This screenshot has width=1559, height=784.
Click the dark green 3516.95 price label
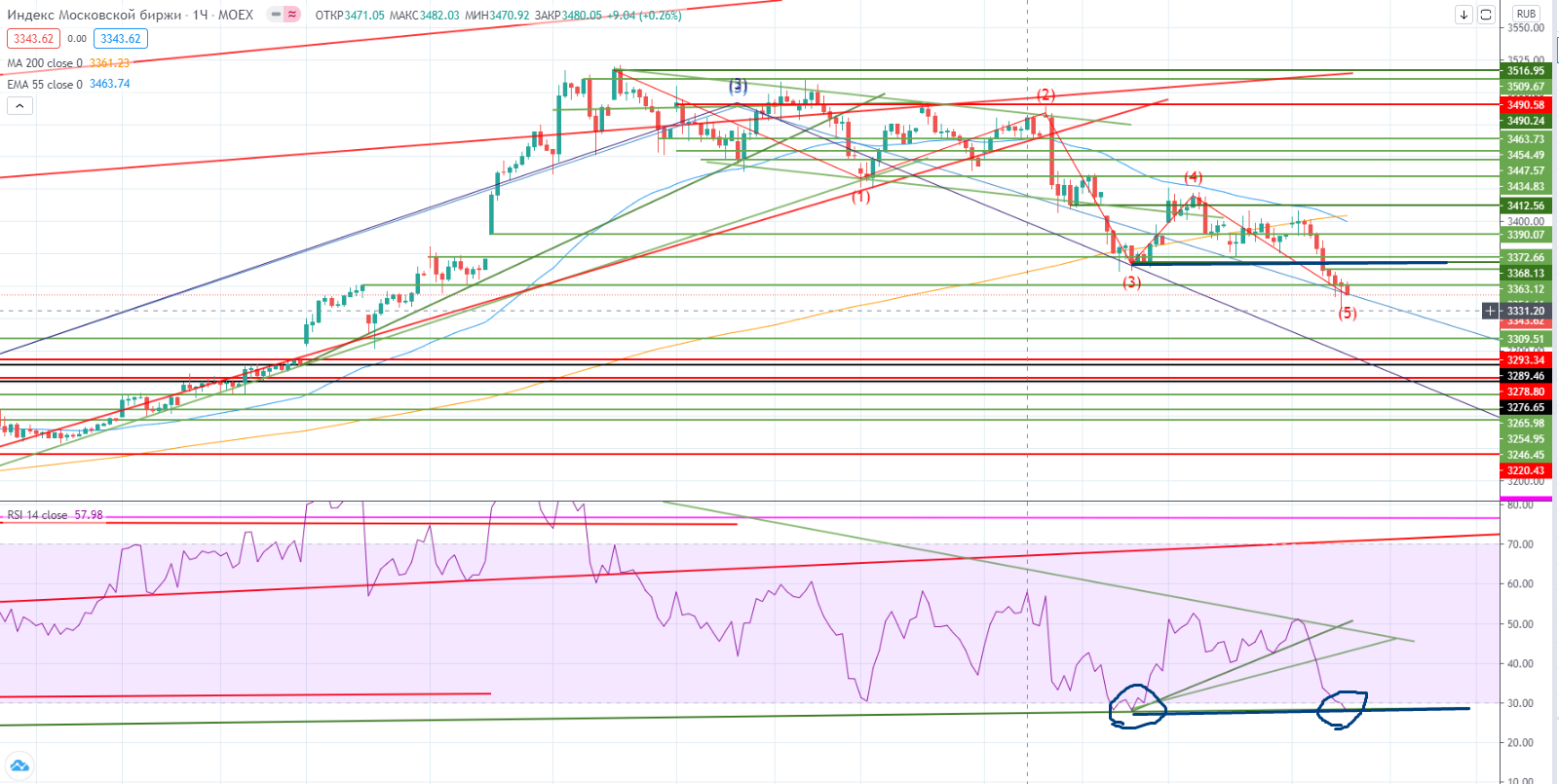(x=1526, y=71)
